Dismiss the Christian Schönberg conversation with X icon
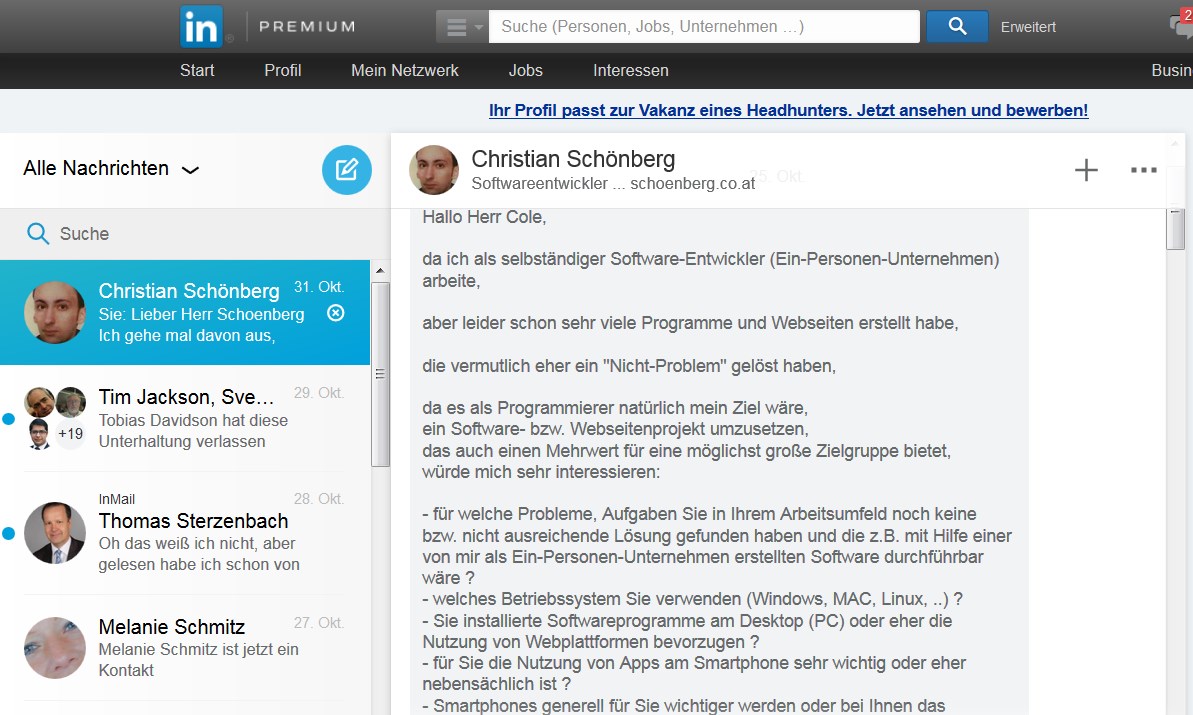Viewport: 1193px width, 715px height. click(336, 313)
